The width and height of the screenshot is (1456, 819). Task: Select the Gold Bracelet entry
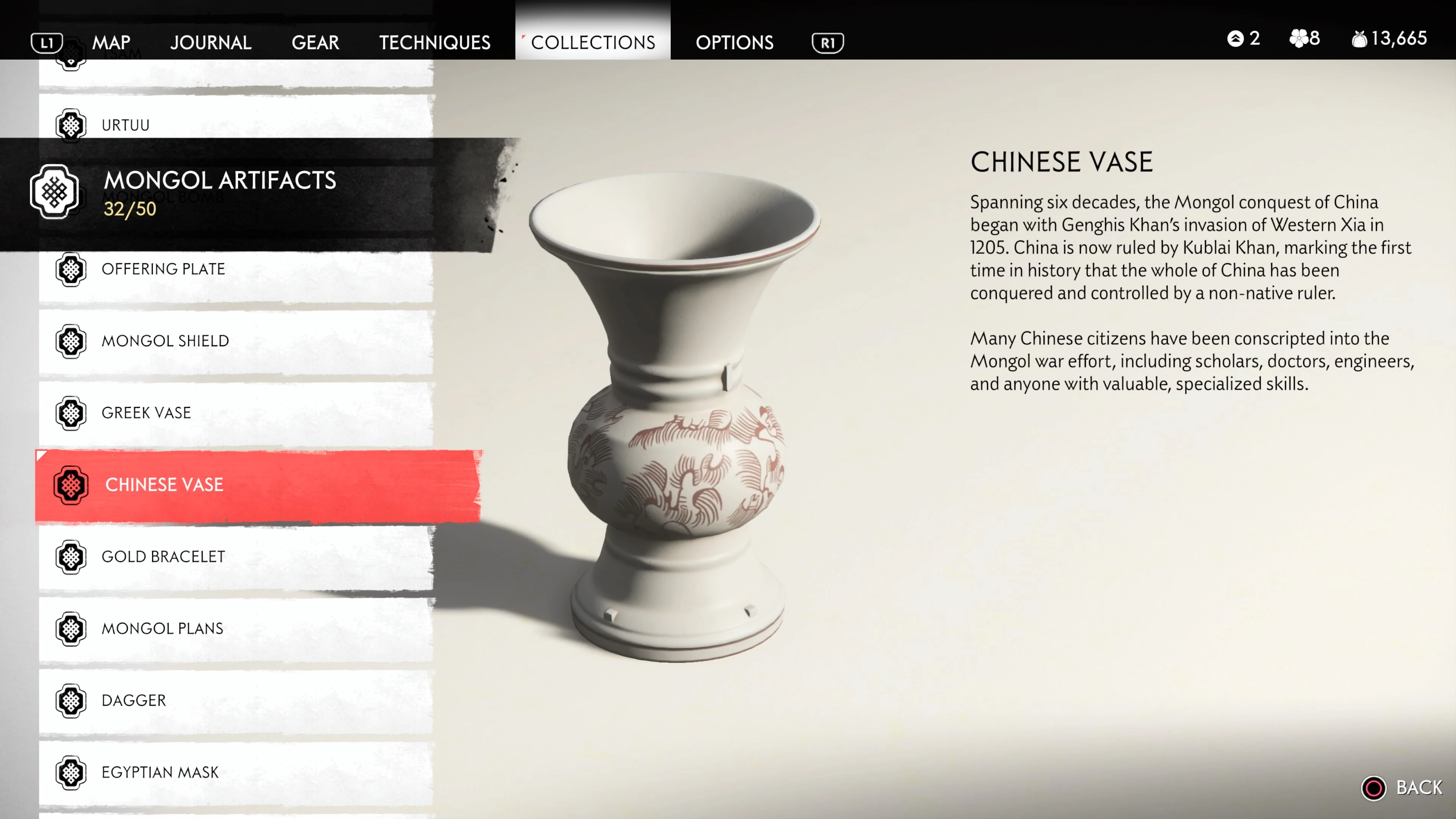pyautogui.click(x=236, y=557)
